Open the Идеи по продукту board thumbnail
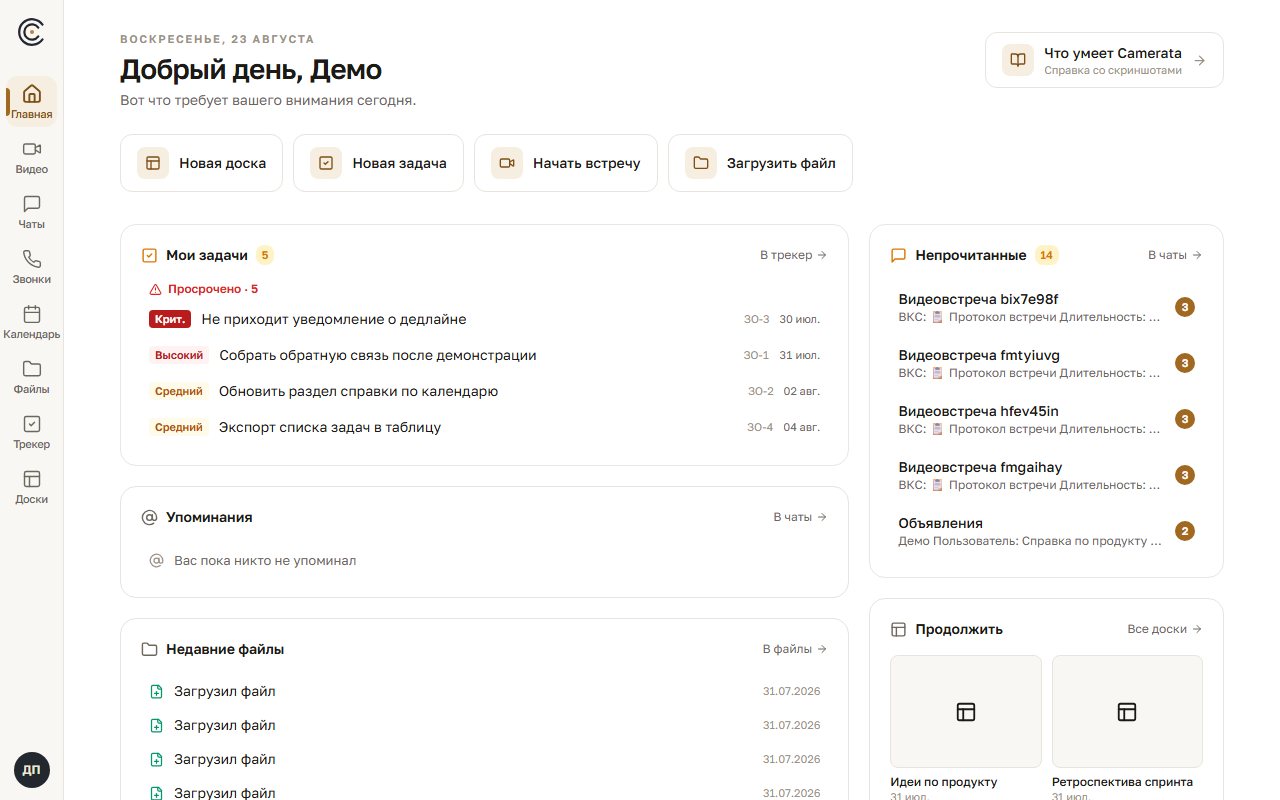The width and height of the screenshot is (1280, 800). 966,711
